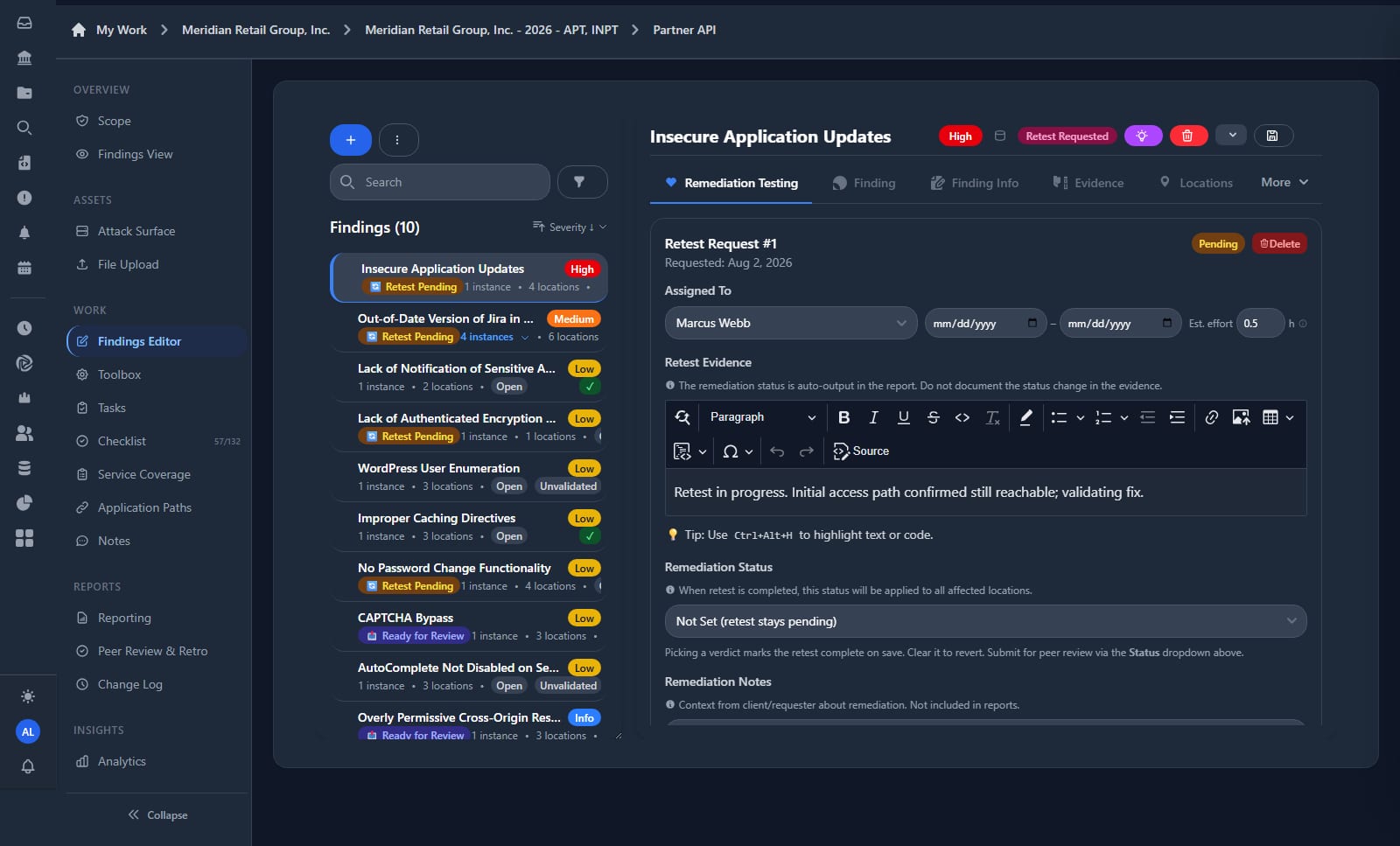Expand the Remediation Status dropdown
Viewport: 1400px width, 846px height.
click(x=985, y=621)
